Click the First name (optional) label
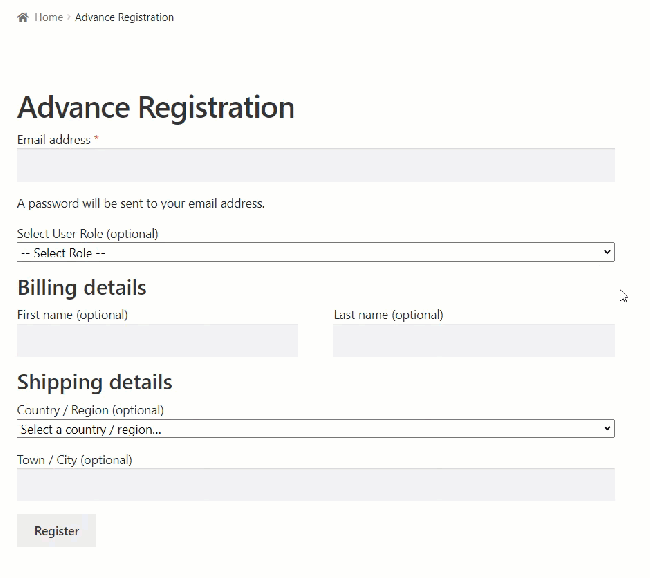 pyautogui.click(x=72, y=315)
